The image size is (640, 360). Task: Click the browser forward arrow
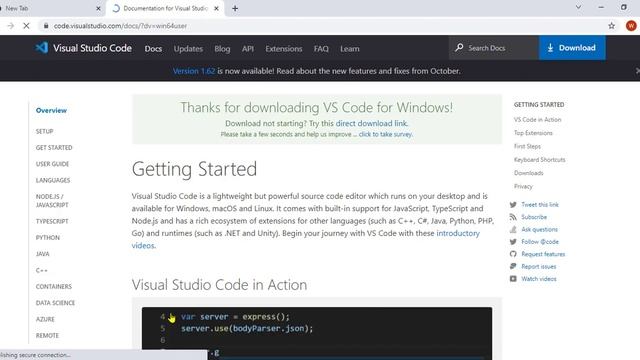pos(10,26)
